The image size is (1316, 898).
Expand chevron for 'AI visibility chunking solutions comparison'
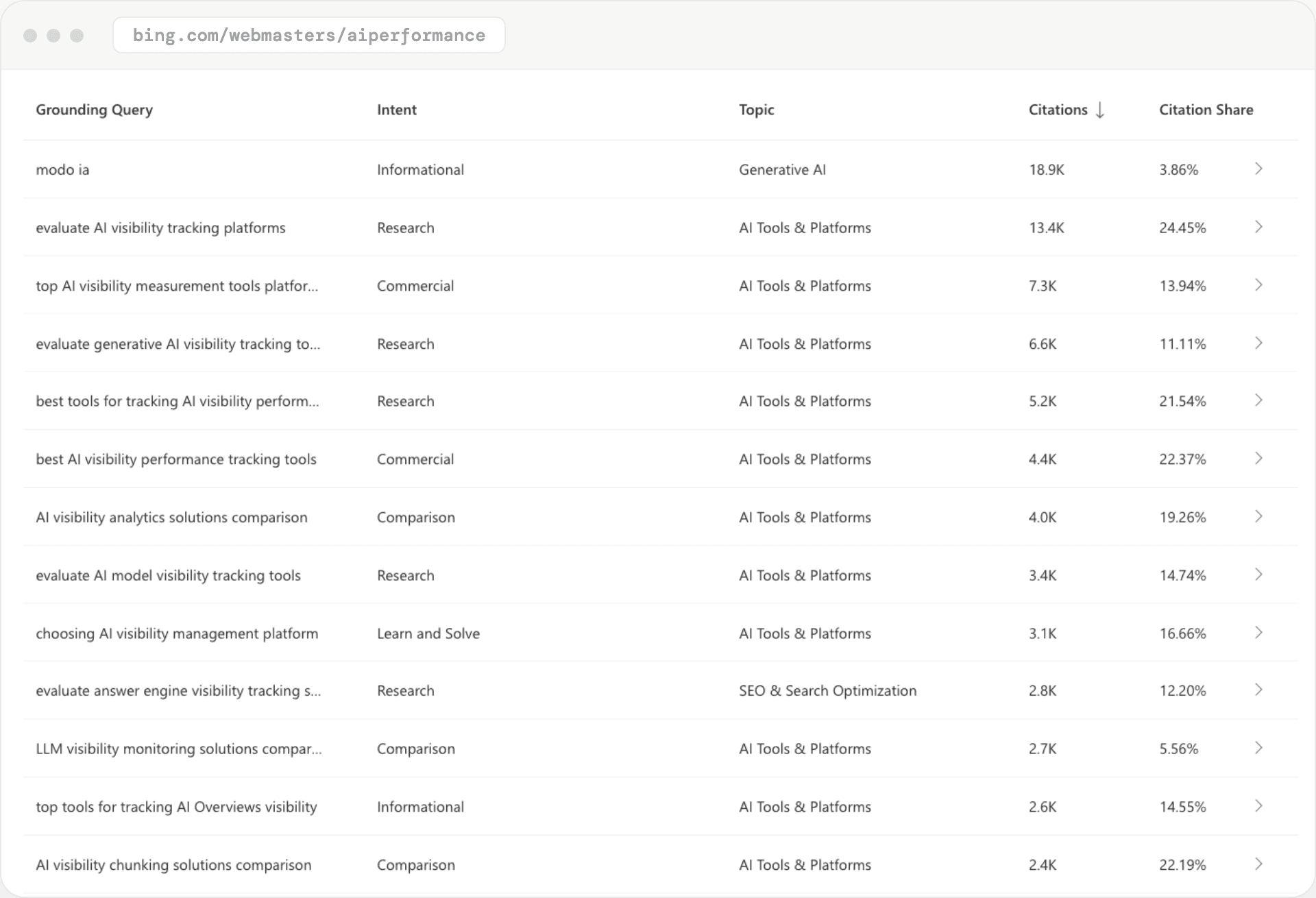click(x=1258, y=864)
